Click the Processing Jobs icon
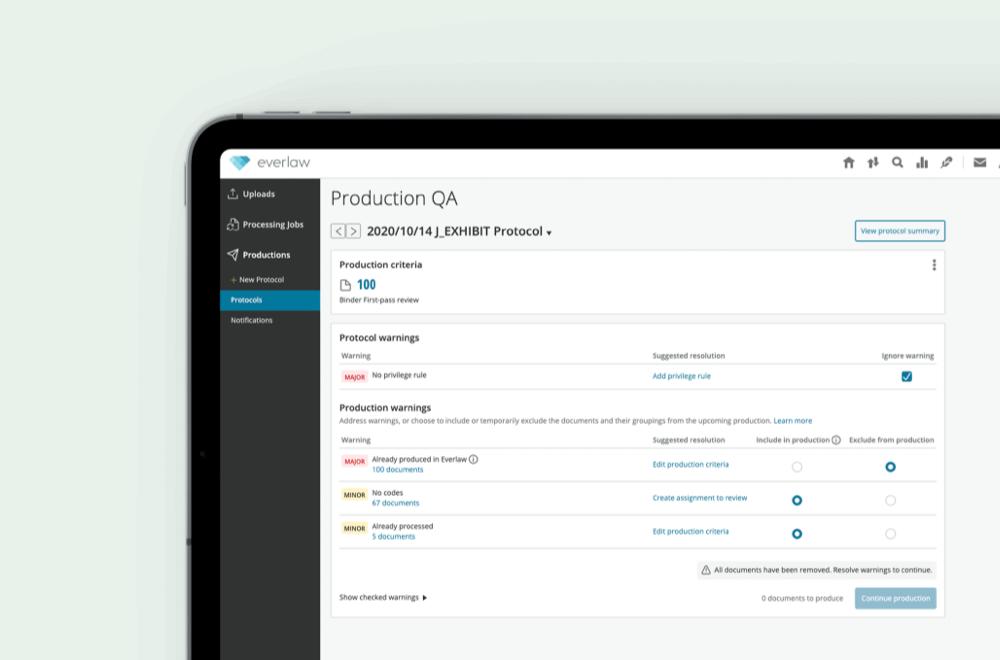 click(x=233, y=224)
